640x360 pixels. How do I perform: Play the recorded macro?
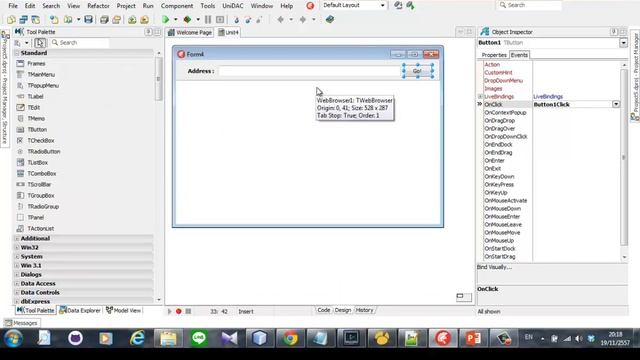[x=169, y=311]
